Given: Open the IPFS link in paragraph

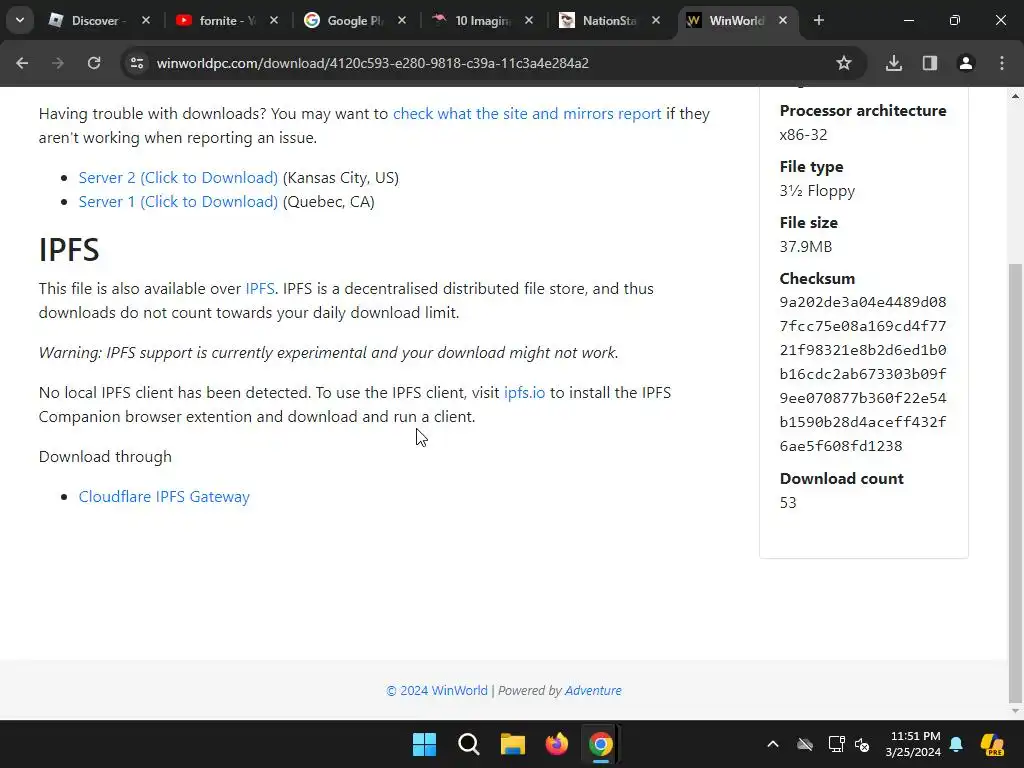Looking at the screenshot, I should pos(260,289).
